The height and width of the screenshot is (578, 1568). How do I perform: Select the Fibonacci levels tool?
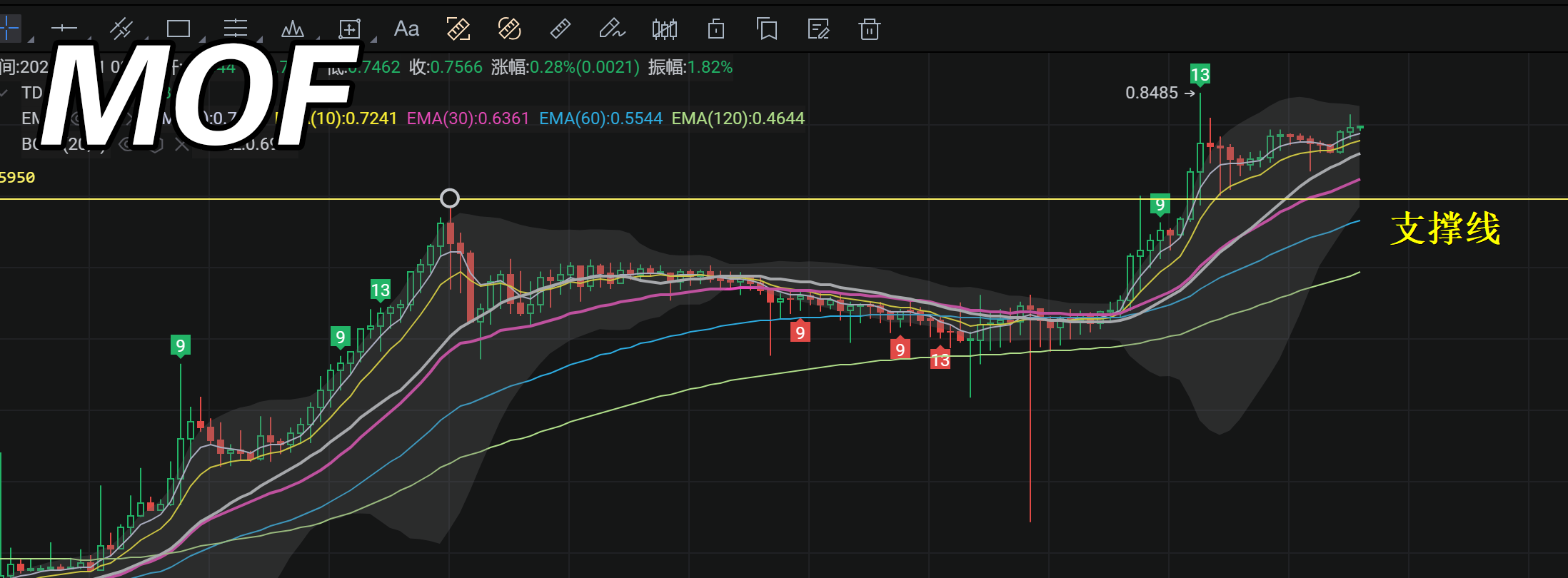click(235, 29)
